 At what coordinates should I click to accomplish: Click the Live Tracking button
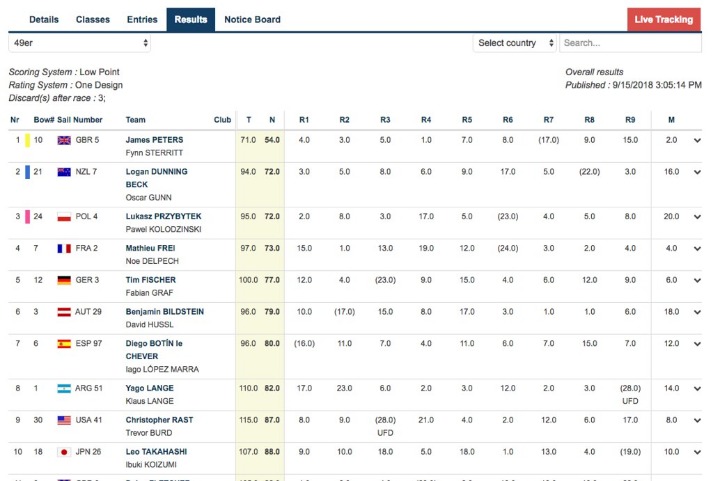point(664,19)
